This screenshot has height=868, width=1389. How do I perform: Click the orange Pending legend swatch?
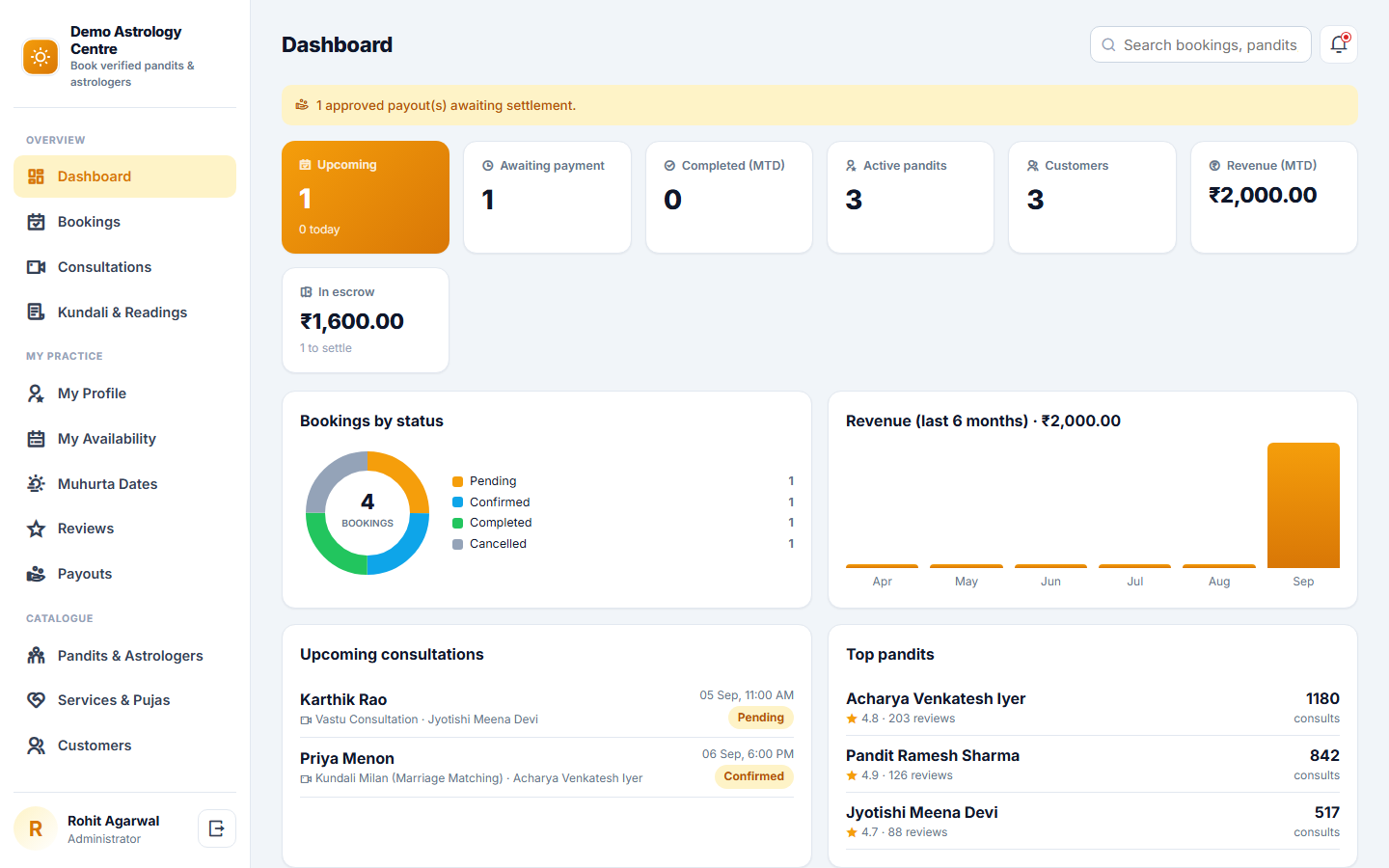458,481
